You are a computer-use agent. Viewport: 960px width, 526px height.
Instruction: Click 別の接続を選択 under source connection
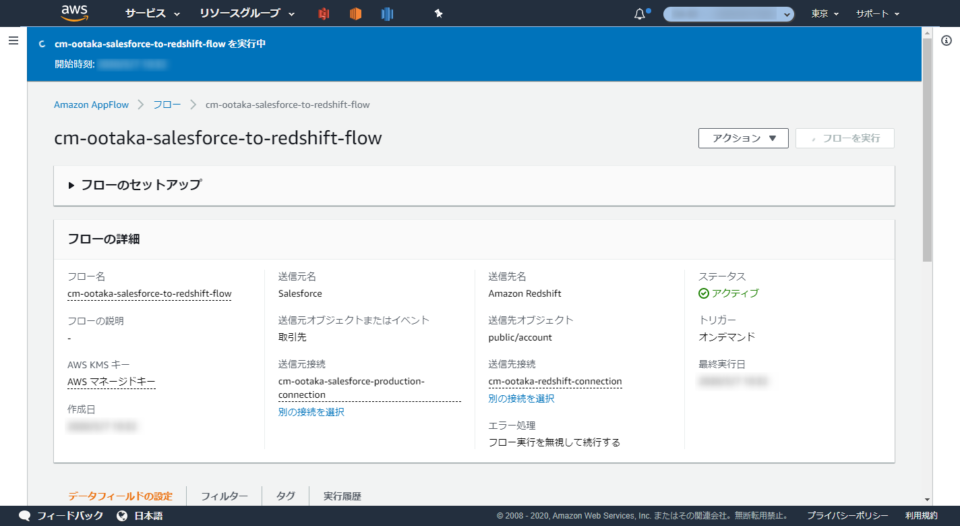pyautogui.click(x=311, y=412)
